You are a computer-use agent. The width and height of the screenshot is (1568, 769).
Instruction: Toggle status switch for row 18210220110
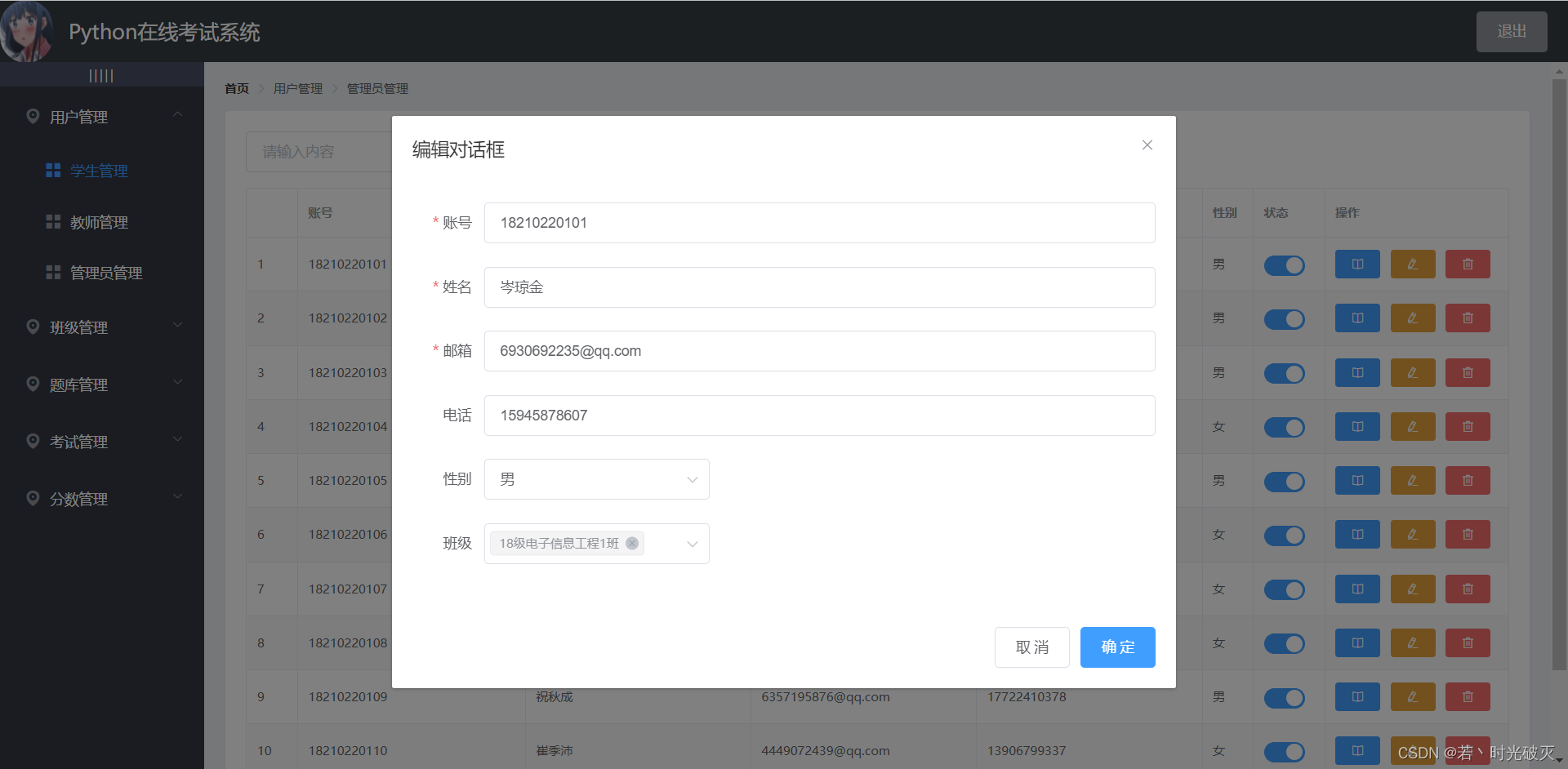point(1285,752)
